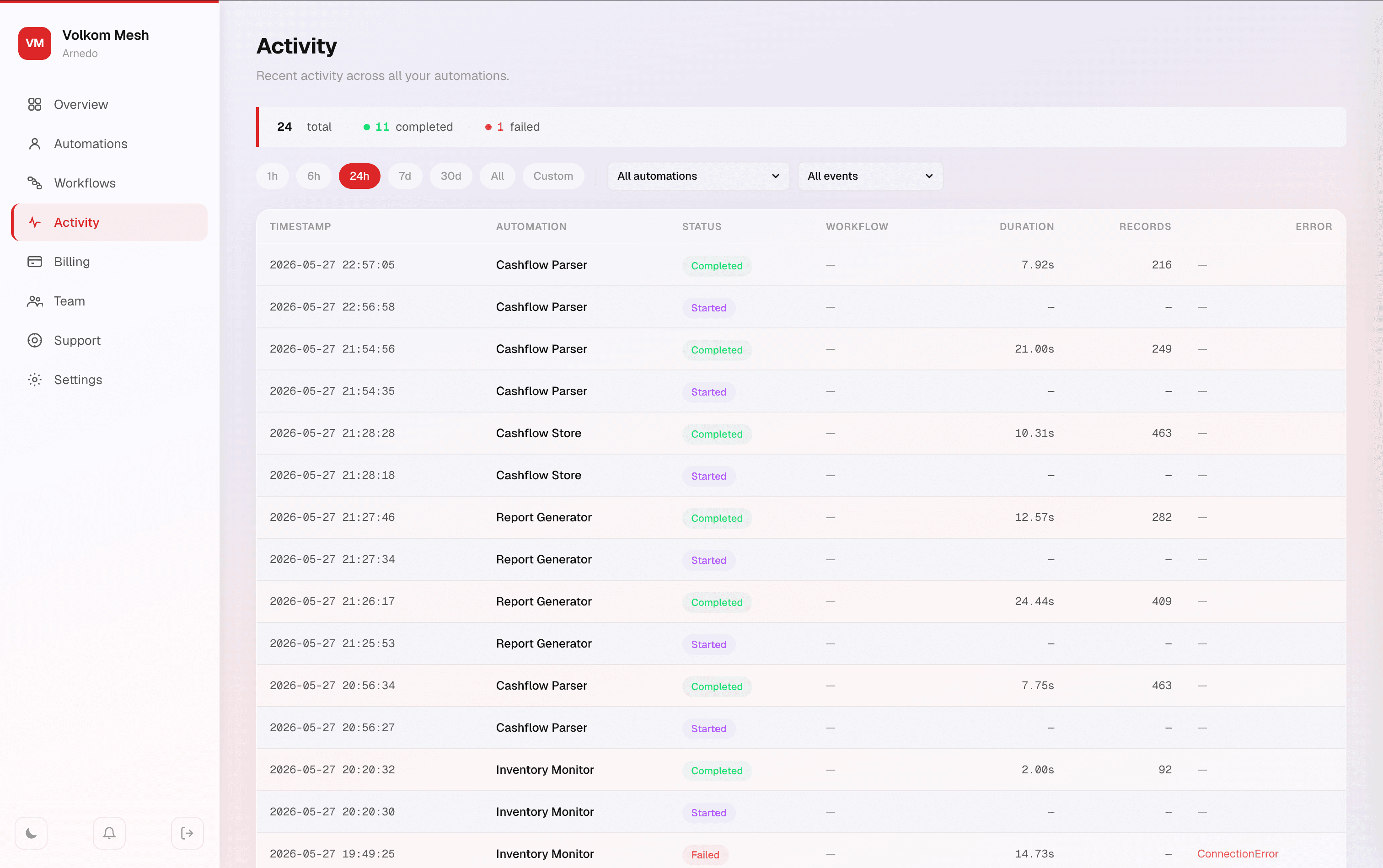Click the Activity pulse icon
The height and width of the screenshot is (868, 1383).
tap(34, 222)
